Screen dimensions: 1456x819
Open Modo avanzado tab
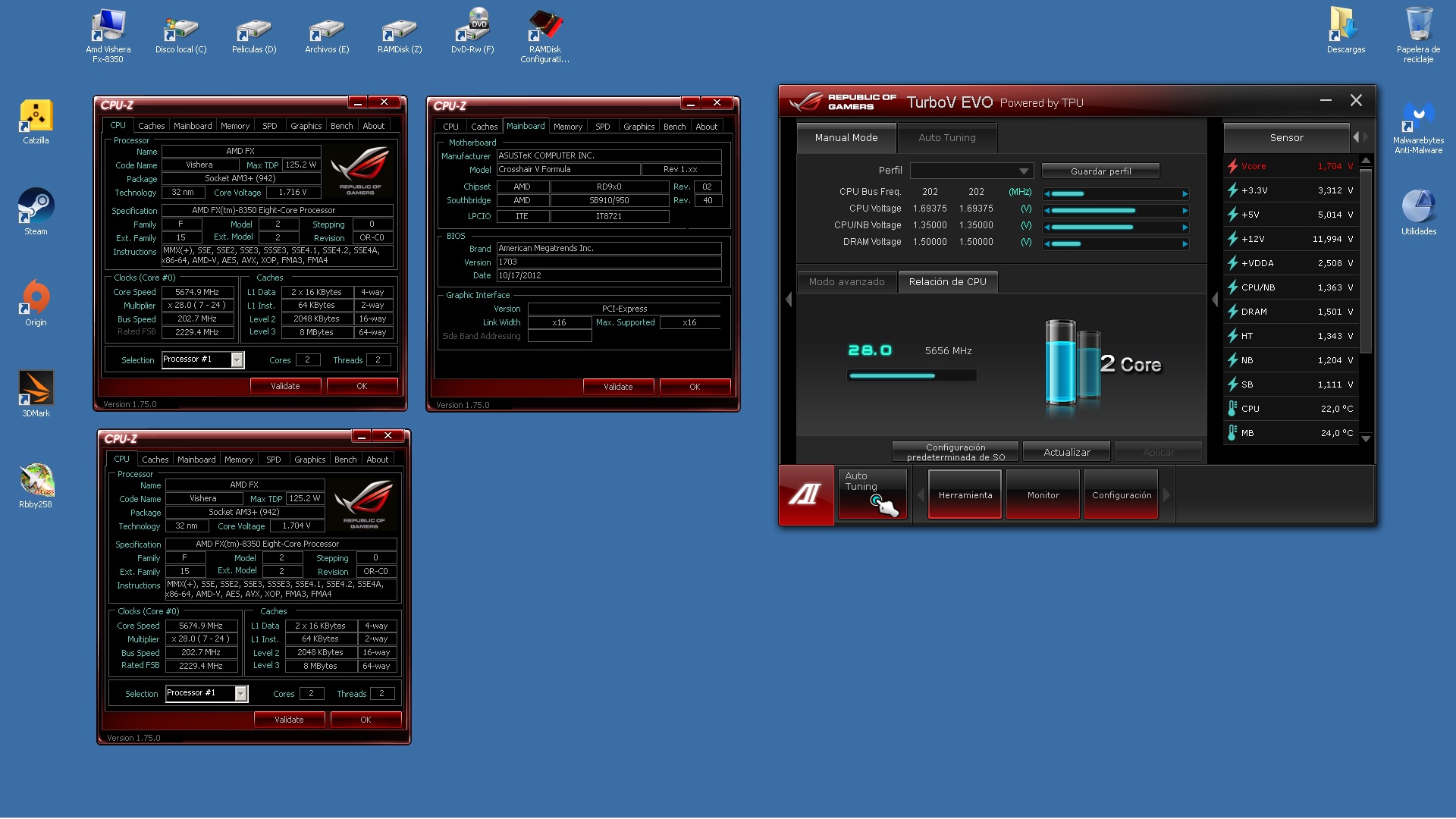click(846, 281)
